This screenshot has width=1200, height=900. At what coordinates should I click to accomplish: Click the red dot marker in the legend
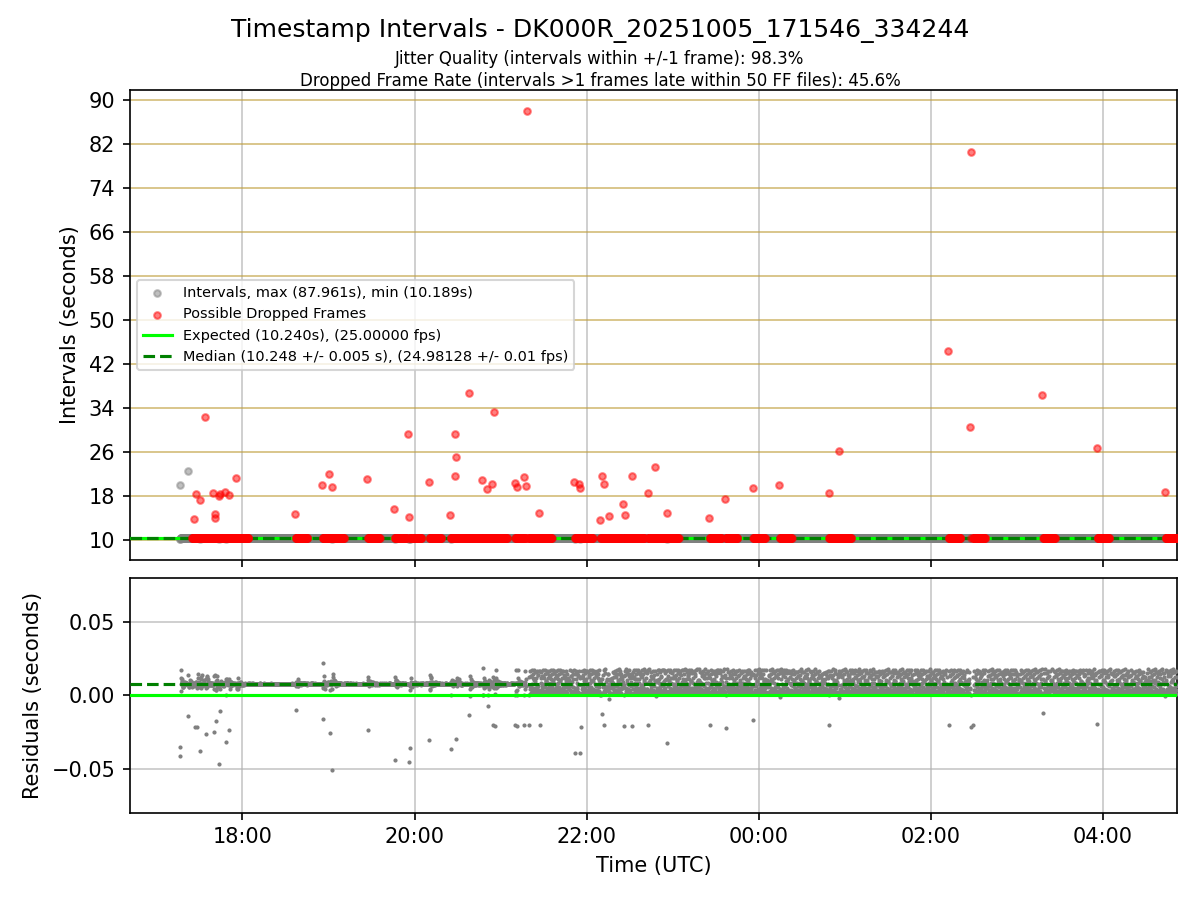pos(157,314)
